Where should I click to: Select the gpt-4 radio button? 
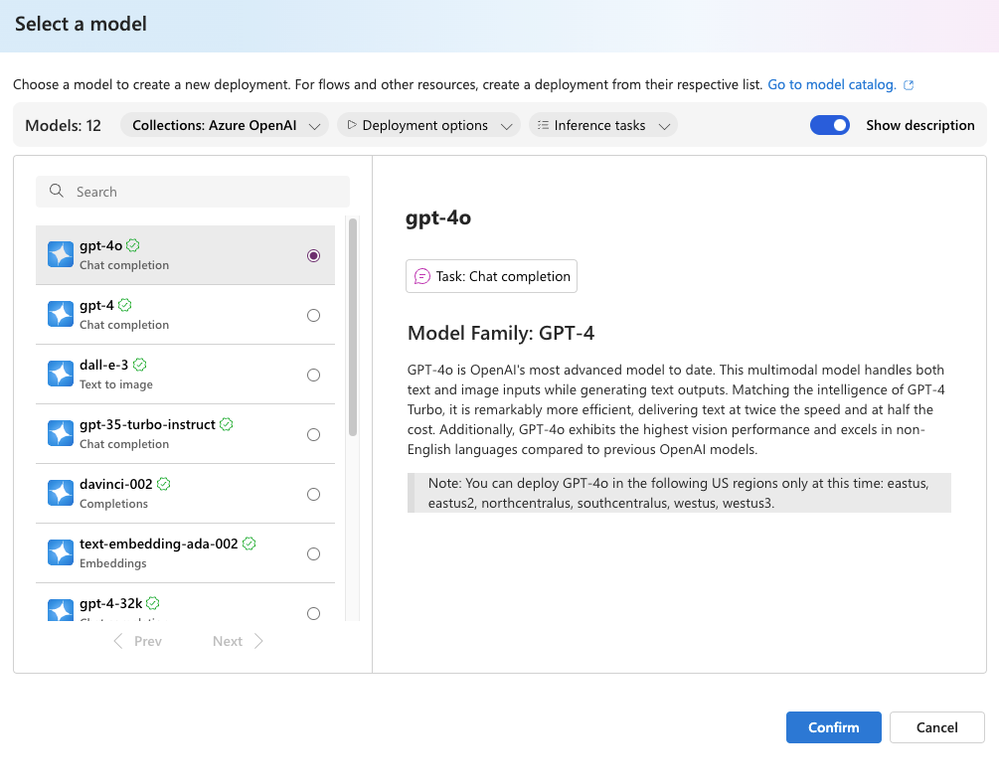point(313,315)
